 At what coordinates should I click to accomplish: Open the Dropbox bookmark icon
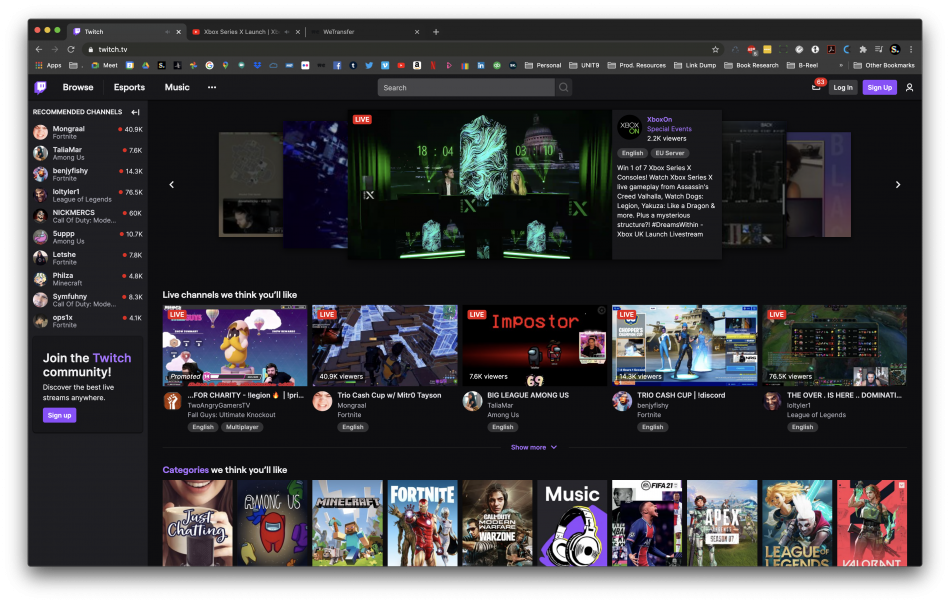pyautogui.click(x=257, y=65)
